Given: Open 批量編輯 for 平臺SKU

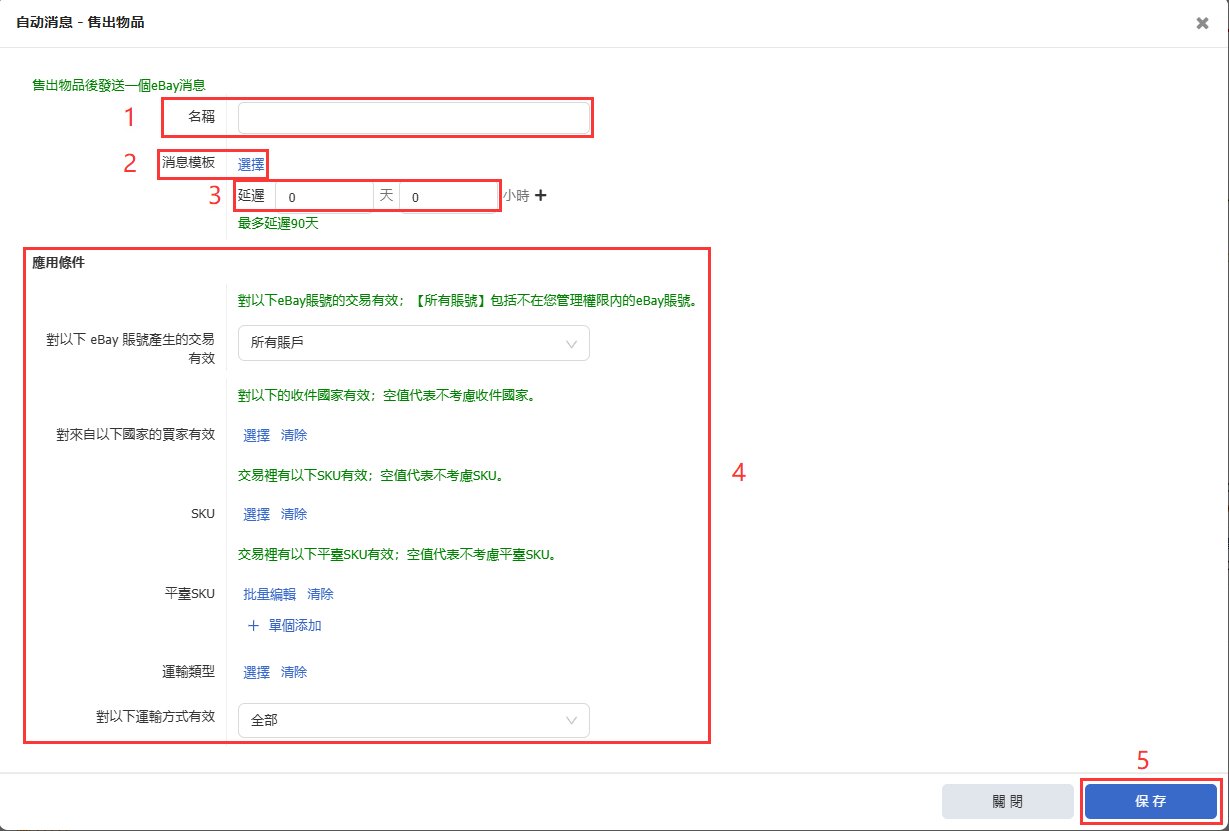Looking at the screenshot, I should click(270, 594).
